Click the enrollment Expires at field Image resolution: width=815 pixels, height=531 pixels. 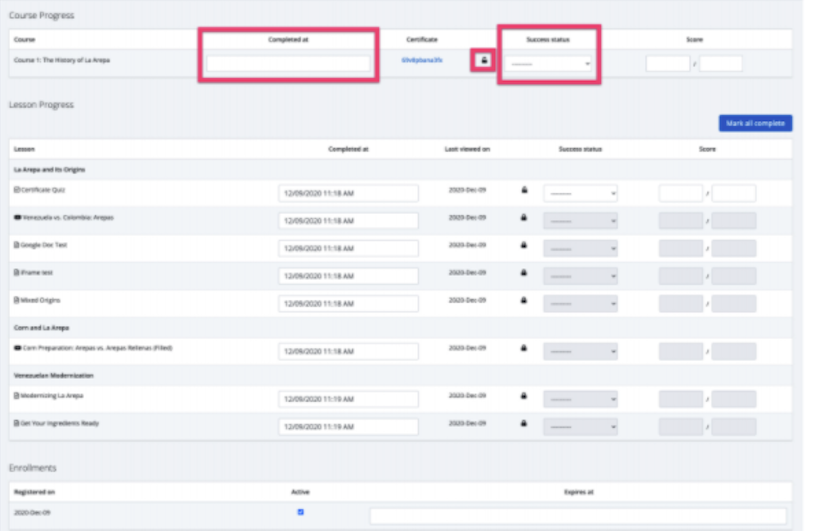[577, 516]
